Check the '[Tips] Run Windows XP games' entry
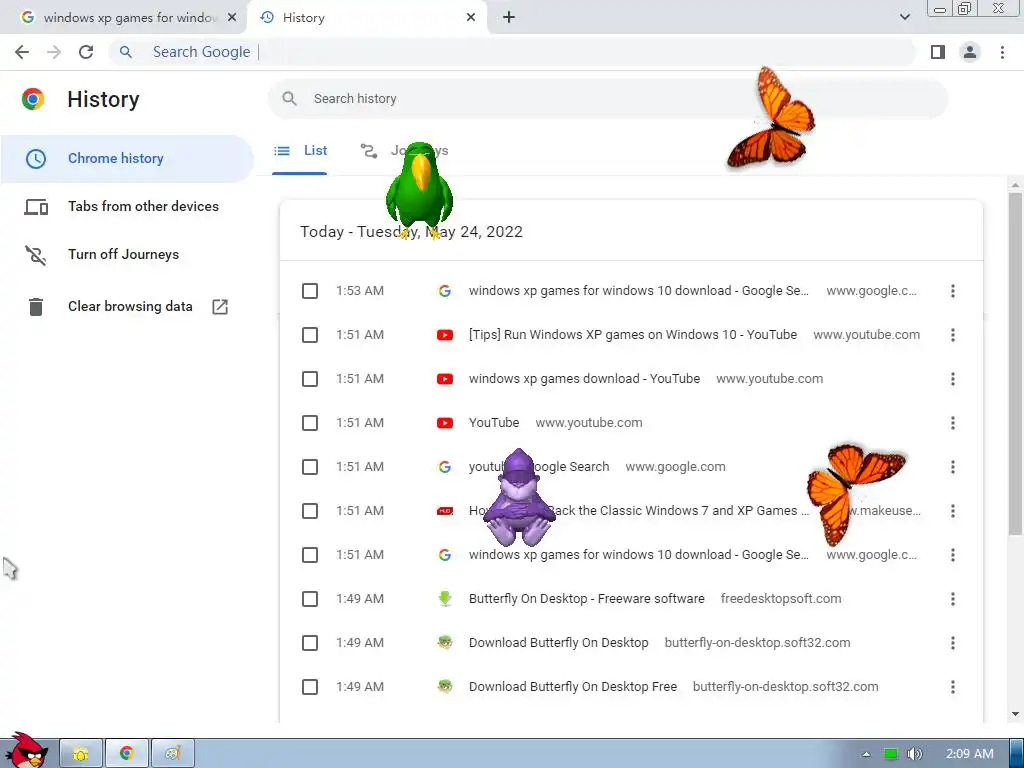The image size is (1024, 768). 310,335
